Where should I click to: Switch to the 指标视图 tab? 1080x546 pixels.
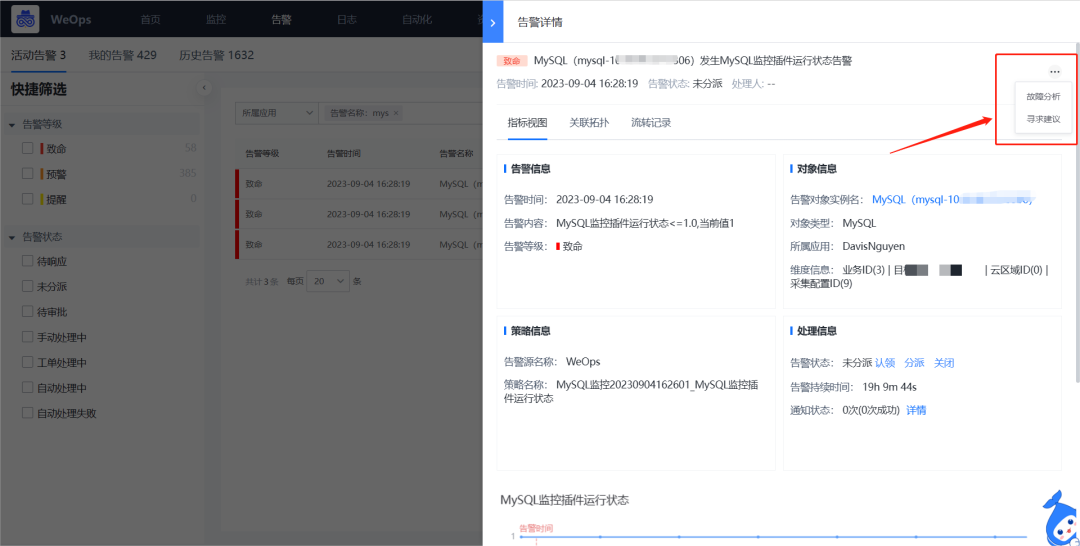528,123
